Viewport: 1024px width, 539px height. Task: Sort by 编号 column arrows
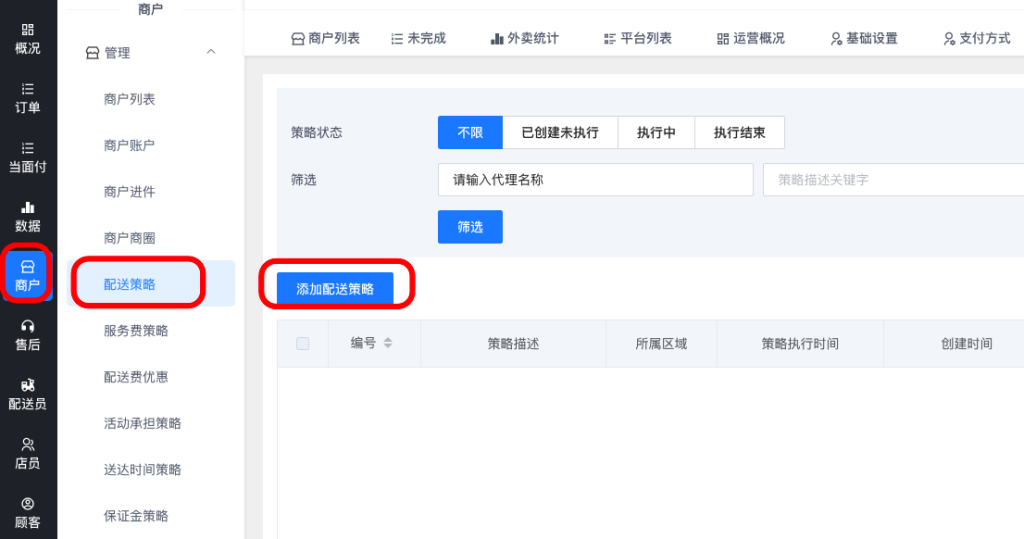(x=388, y=344)
